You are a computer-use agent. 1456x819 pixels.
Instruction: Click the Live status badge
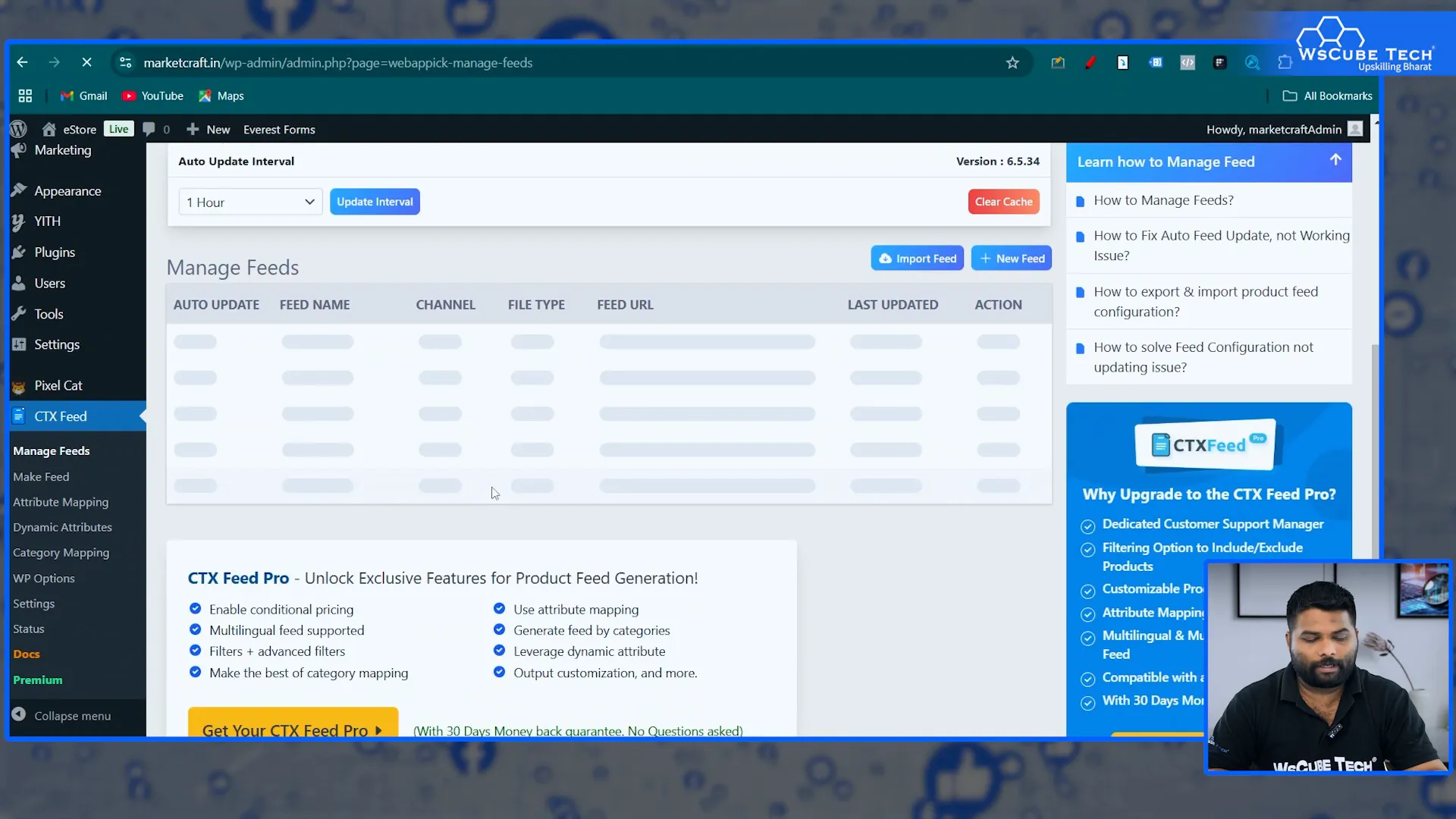118,129
